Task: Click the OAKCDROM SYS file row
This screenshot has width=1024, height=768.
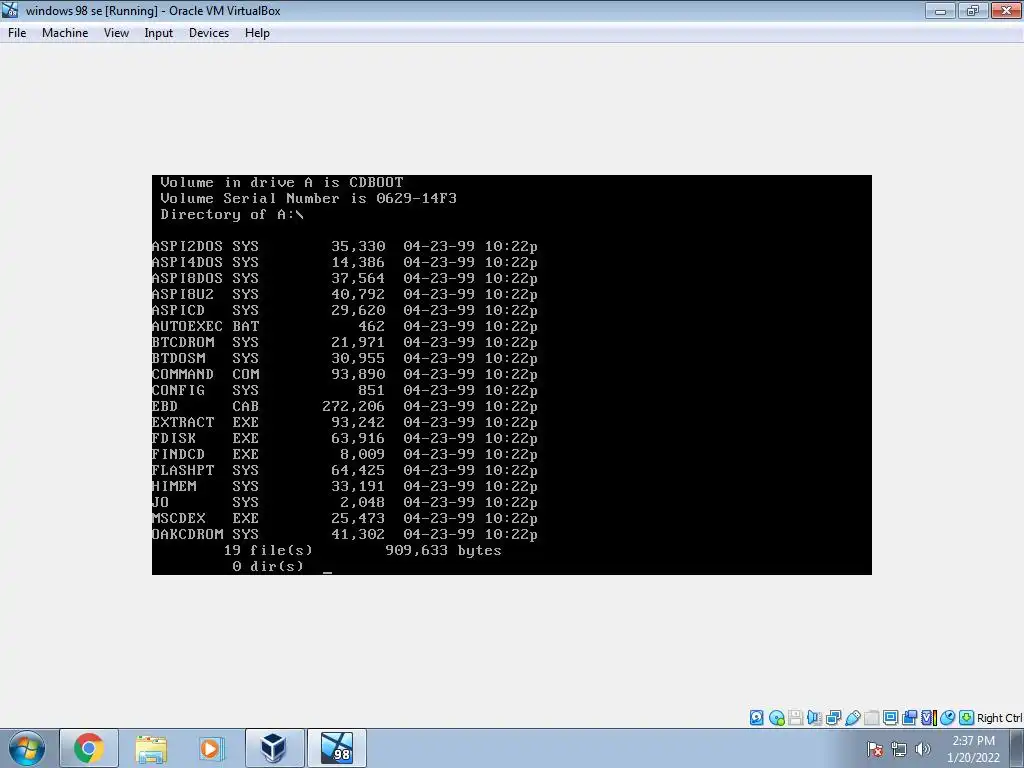Action: pos(345,534)
